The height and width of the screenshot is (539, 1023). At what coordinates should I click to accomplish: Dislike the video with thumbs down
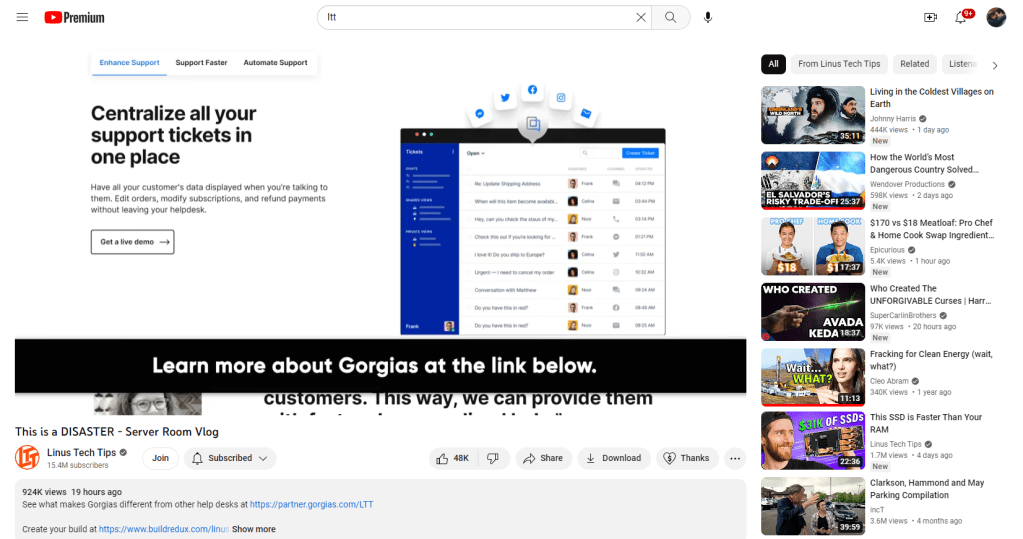[x=493, y=458]
